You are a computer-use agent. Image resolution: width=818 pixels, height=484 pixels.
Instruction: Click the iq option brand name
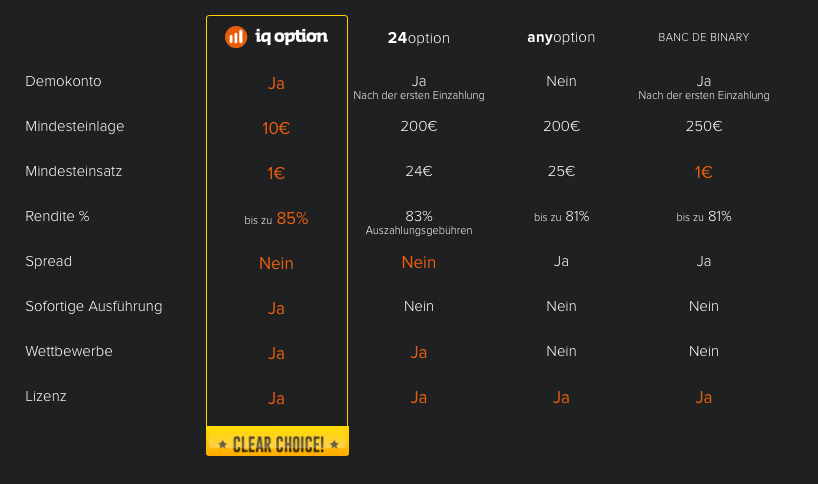(x=291, y=37)
